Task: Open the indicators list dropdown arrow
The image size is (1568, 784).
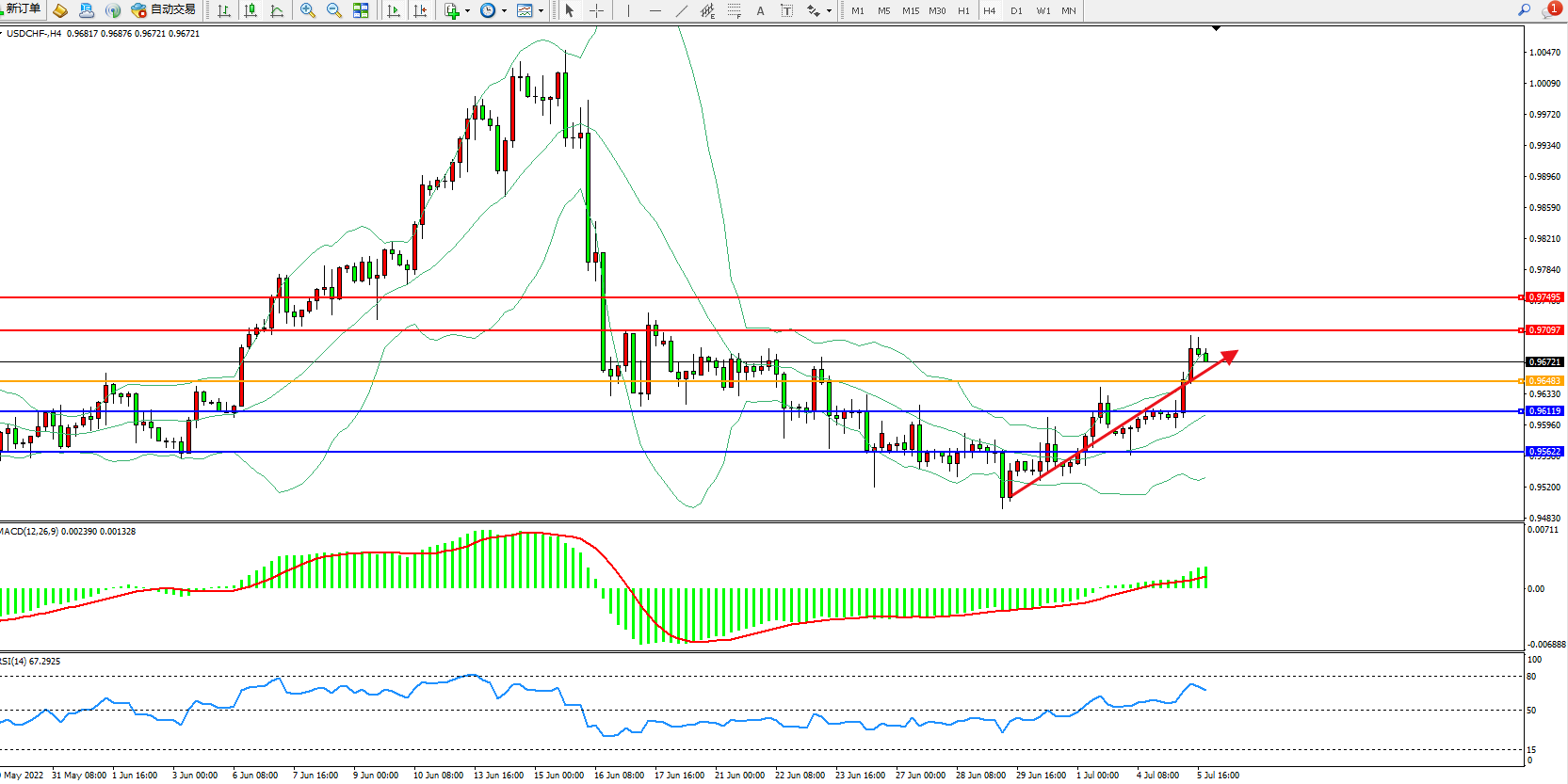Action: [468, 11]
